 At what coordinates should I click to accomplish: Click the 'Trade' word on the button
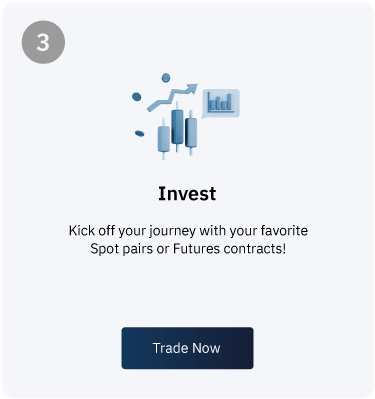point(170,348)
